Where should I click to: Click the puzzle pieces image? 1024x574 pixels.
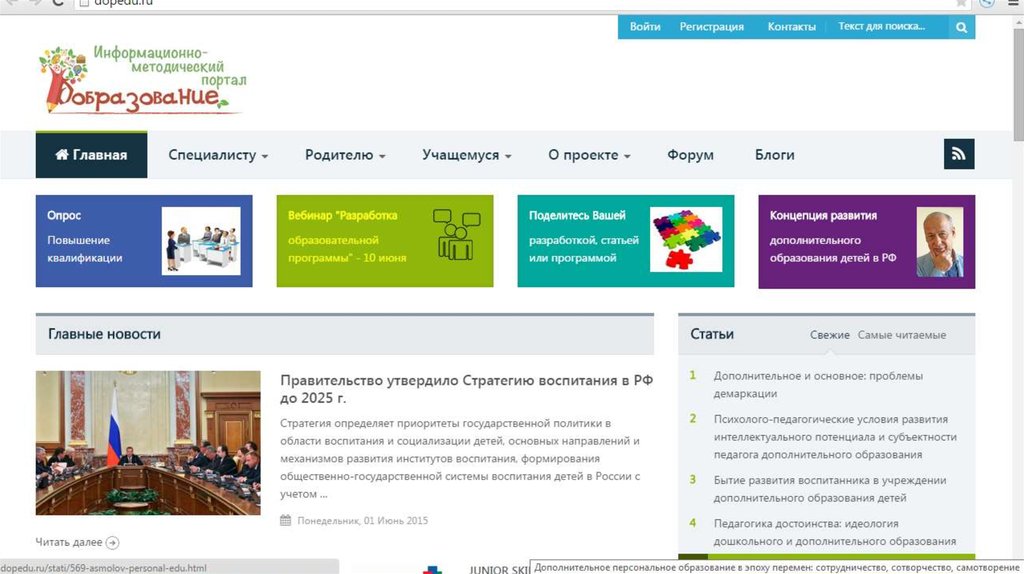coord(686,239)
